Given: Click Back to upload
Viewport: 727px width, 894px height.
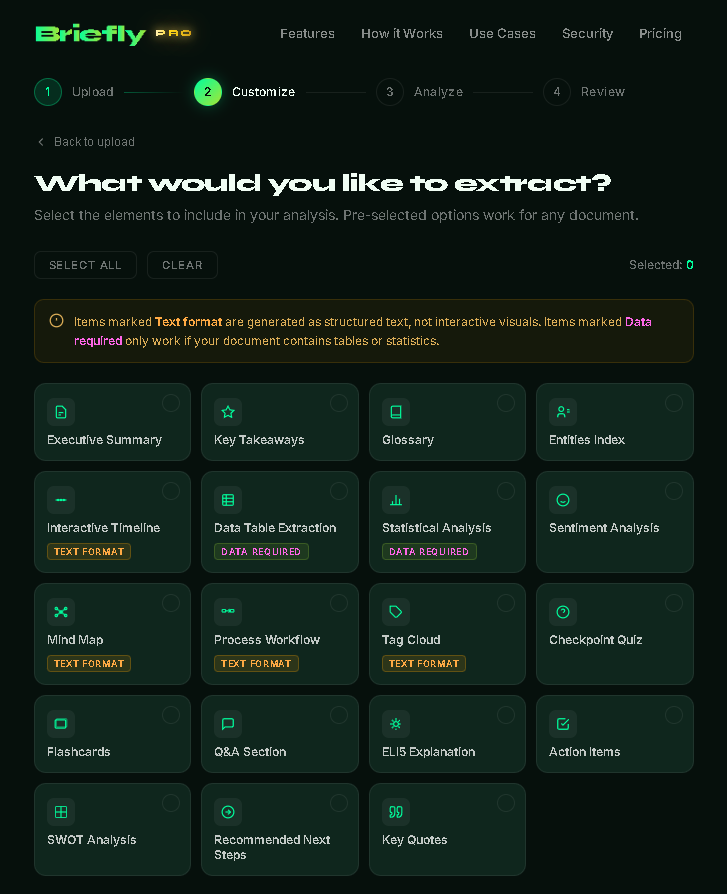Looking at the screenshot, I should pos(85,141).
